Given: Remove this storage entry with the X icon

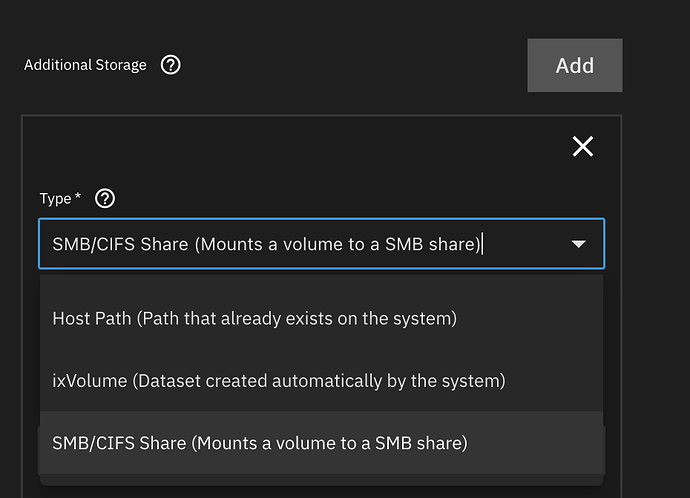Looking at the screenshot, I should click(583, 146).
